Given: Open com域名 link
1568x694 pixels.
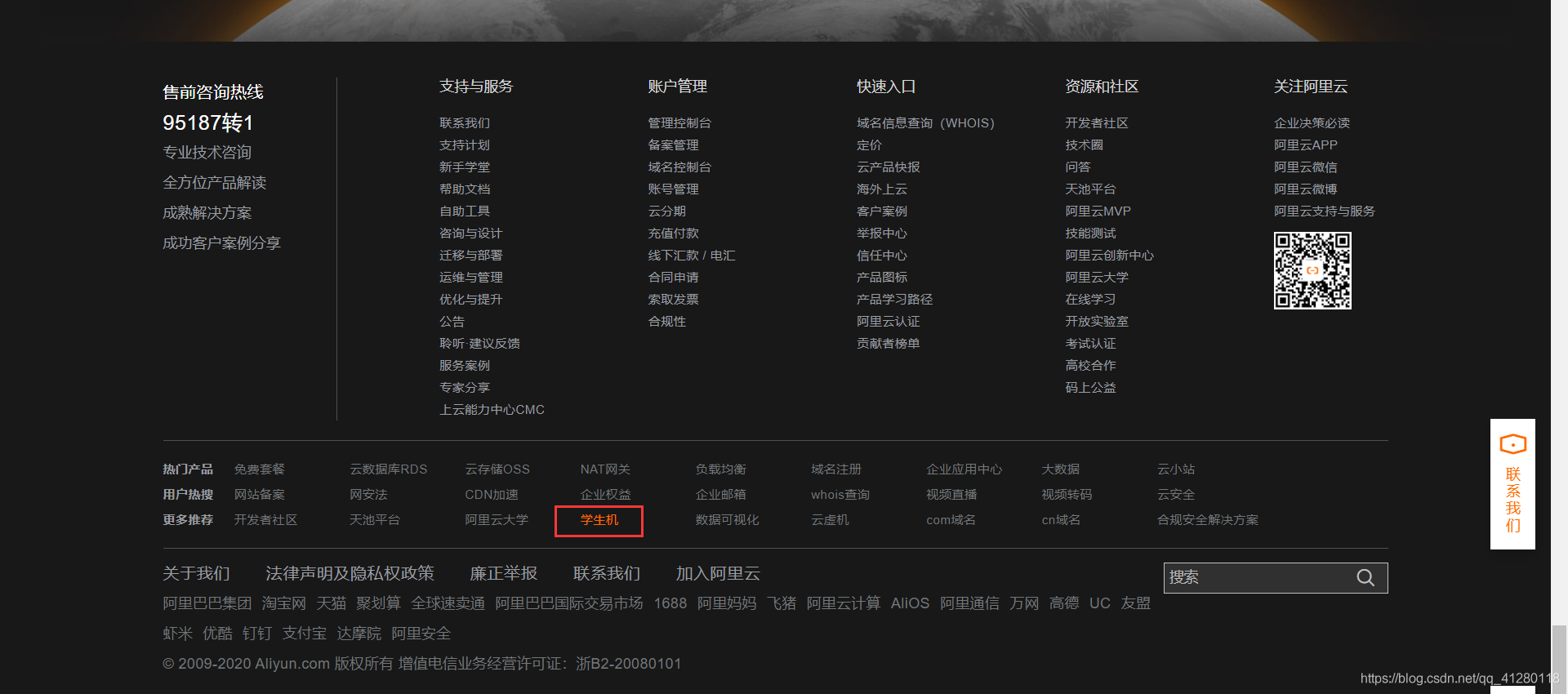Looking at the screenshot, I should [951, 520].
